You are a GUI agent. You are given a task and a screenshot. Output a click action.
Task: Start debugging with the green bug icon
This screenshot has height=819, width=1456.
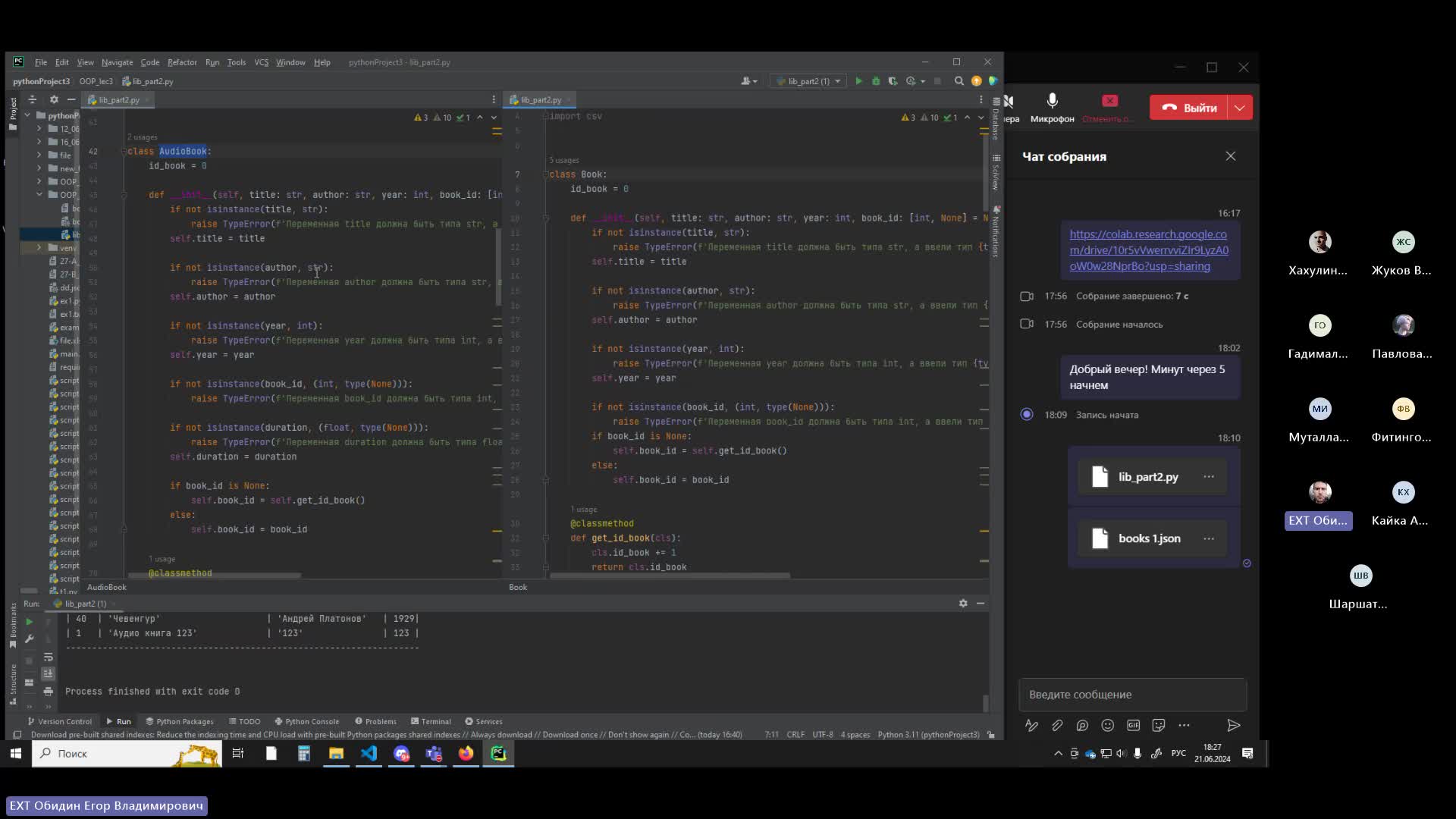click(x=876, y=81)
